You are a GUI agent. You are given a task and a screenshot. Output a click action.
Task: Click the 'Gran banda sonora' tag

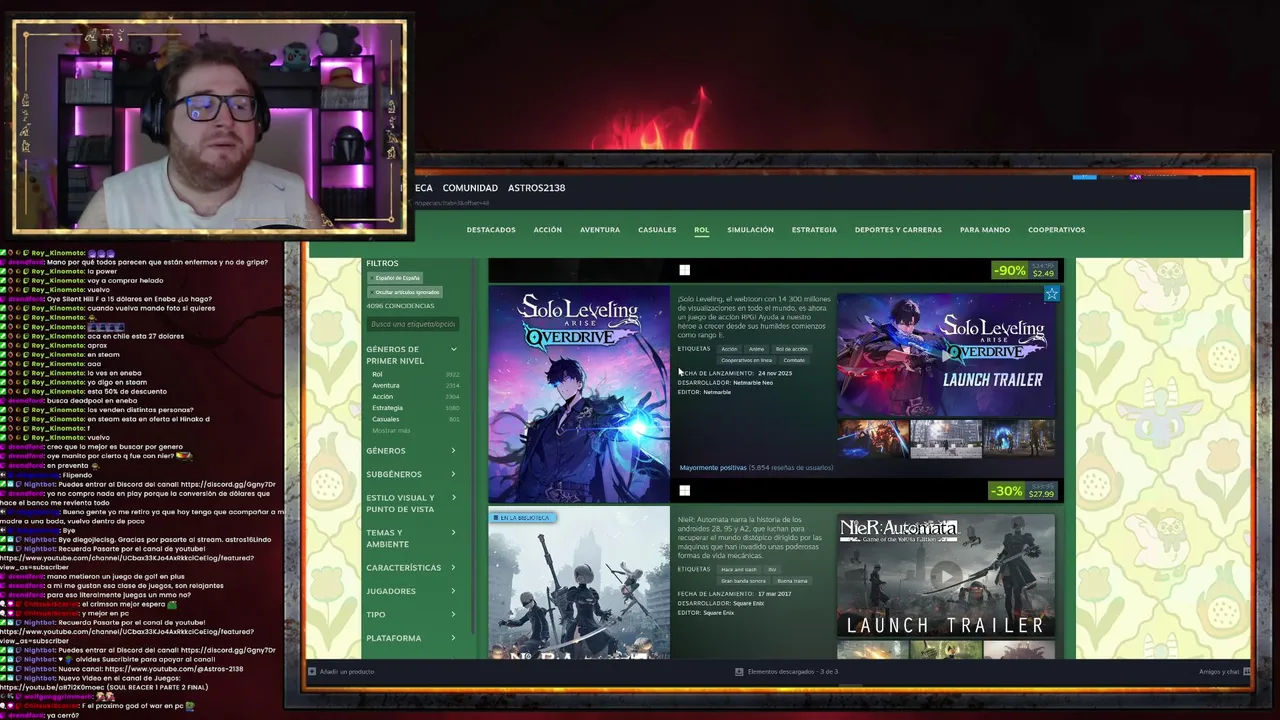(743, 580)
